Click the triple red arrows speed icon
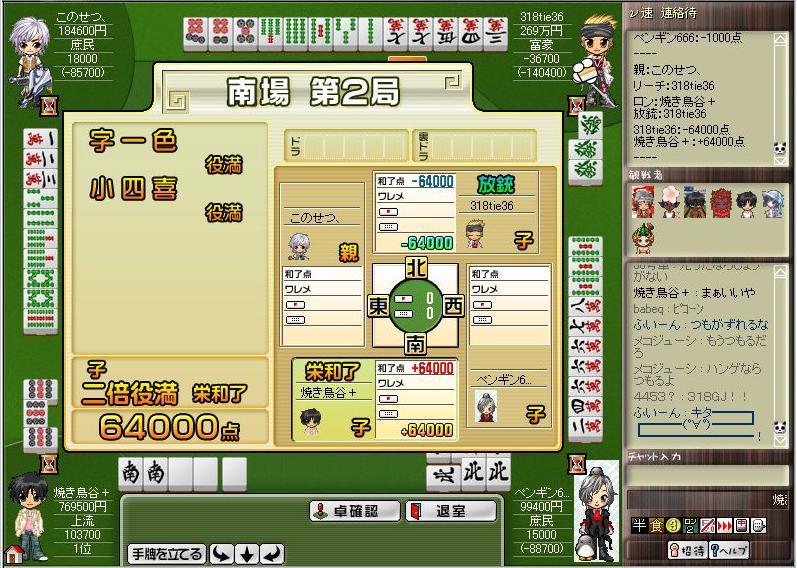 [x=724, y=525]
